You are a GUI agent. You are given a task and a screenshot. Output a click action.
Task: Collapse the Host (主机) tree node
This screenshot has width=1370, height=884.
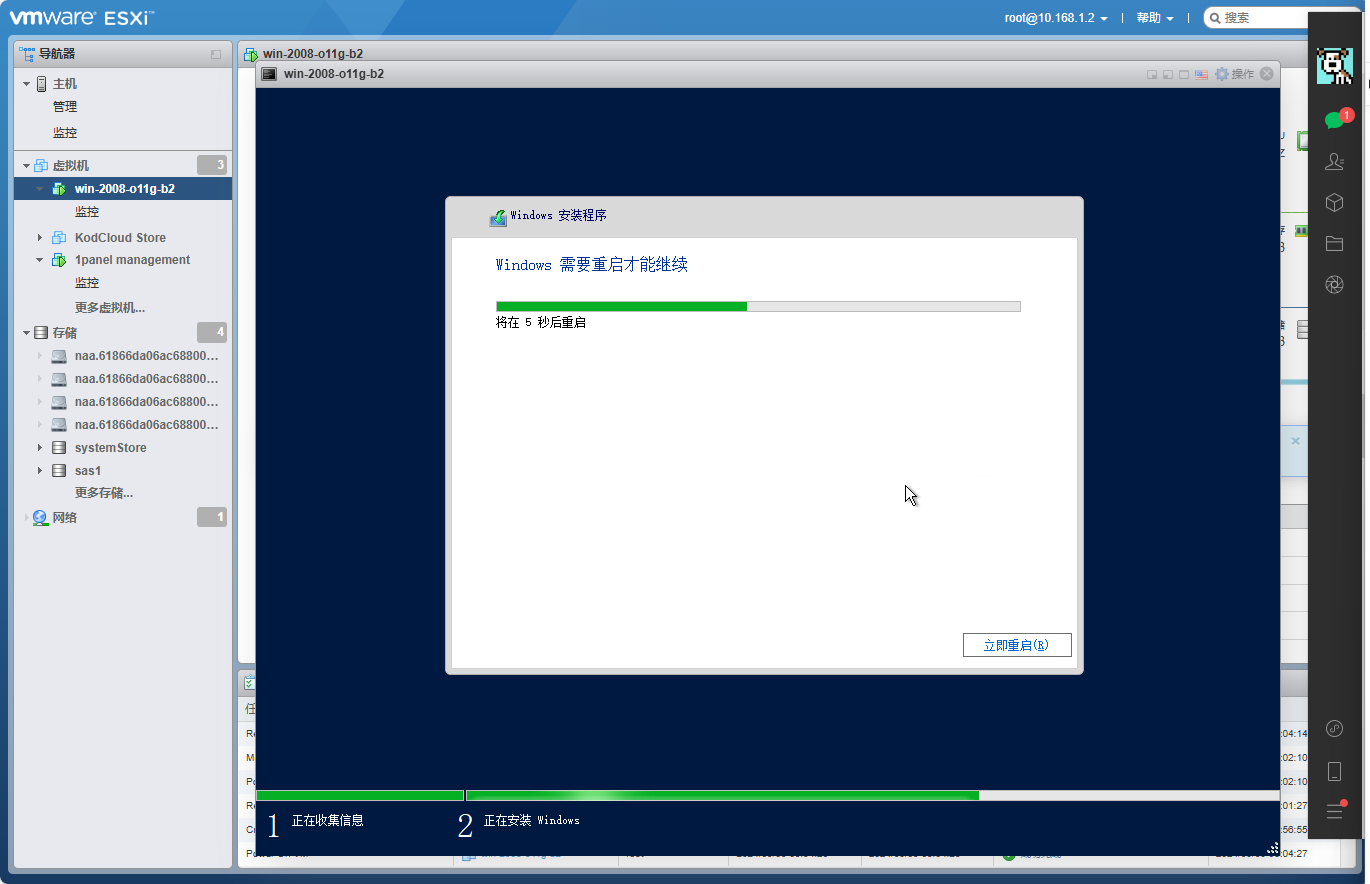coord(27,84)
